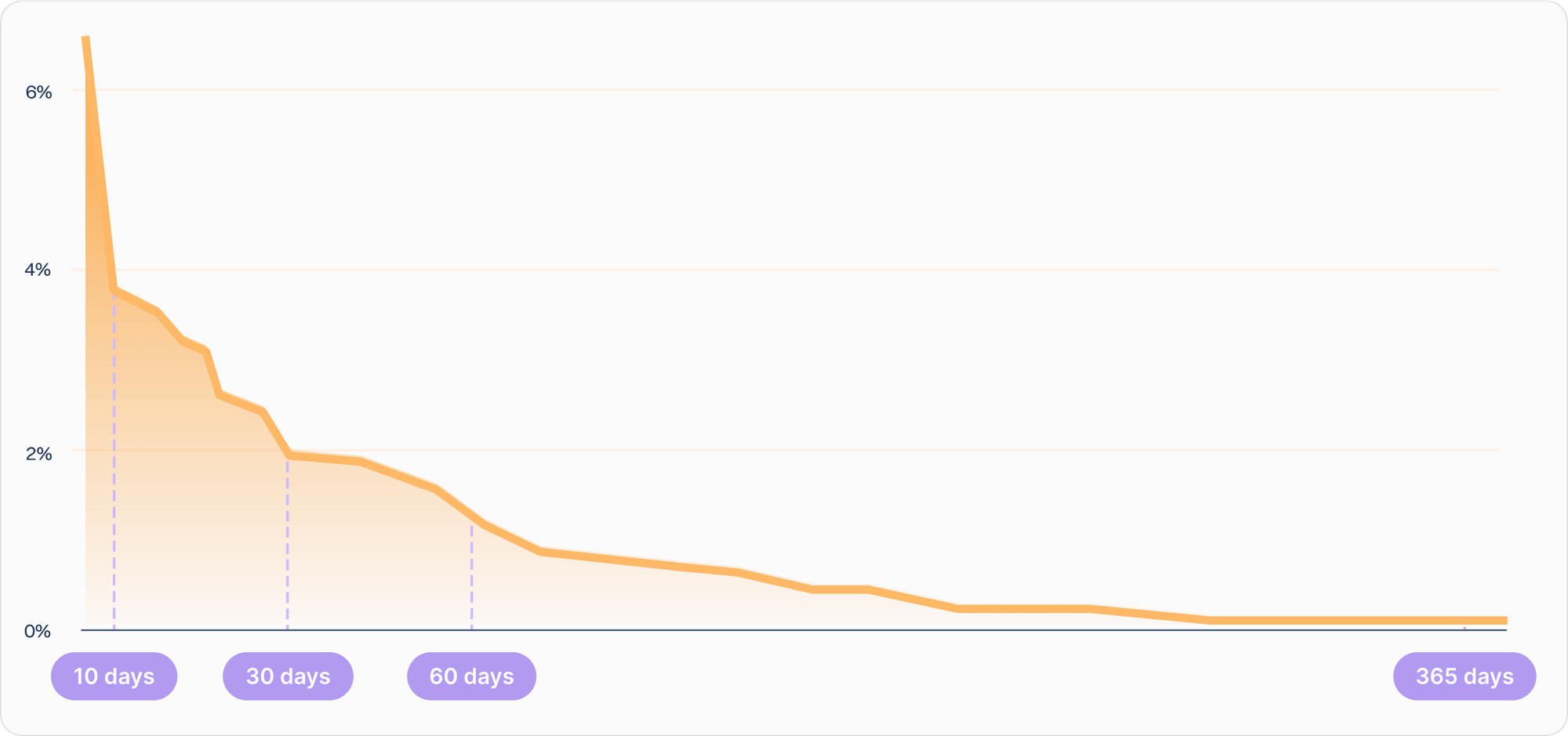
Task: Select the "30 days" pill label
Action: click(288, 676)
